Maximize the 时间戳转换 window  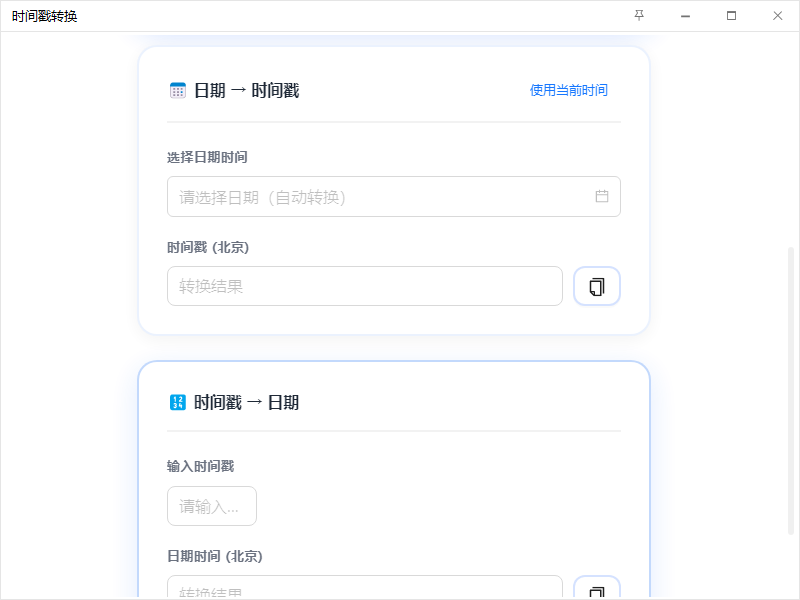click(x=731, y=16)
